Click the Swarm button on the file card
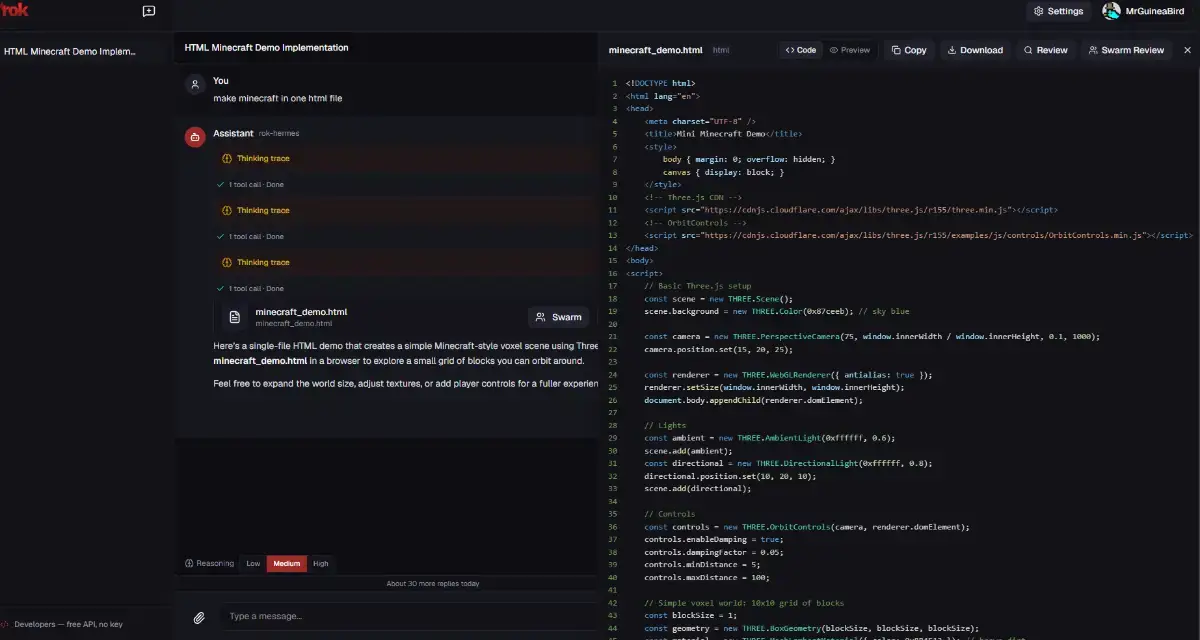 point(558,317)
